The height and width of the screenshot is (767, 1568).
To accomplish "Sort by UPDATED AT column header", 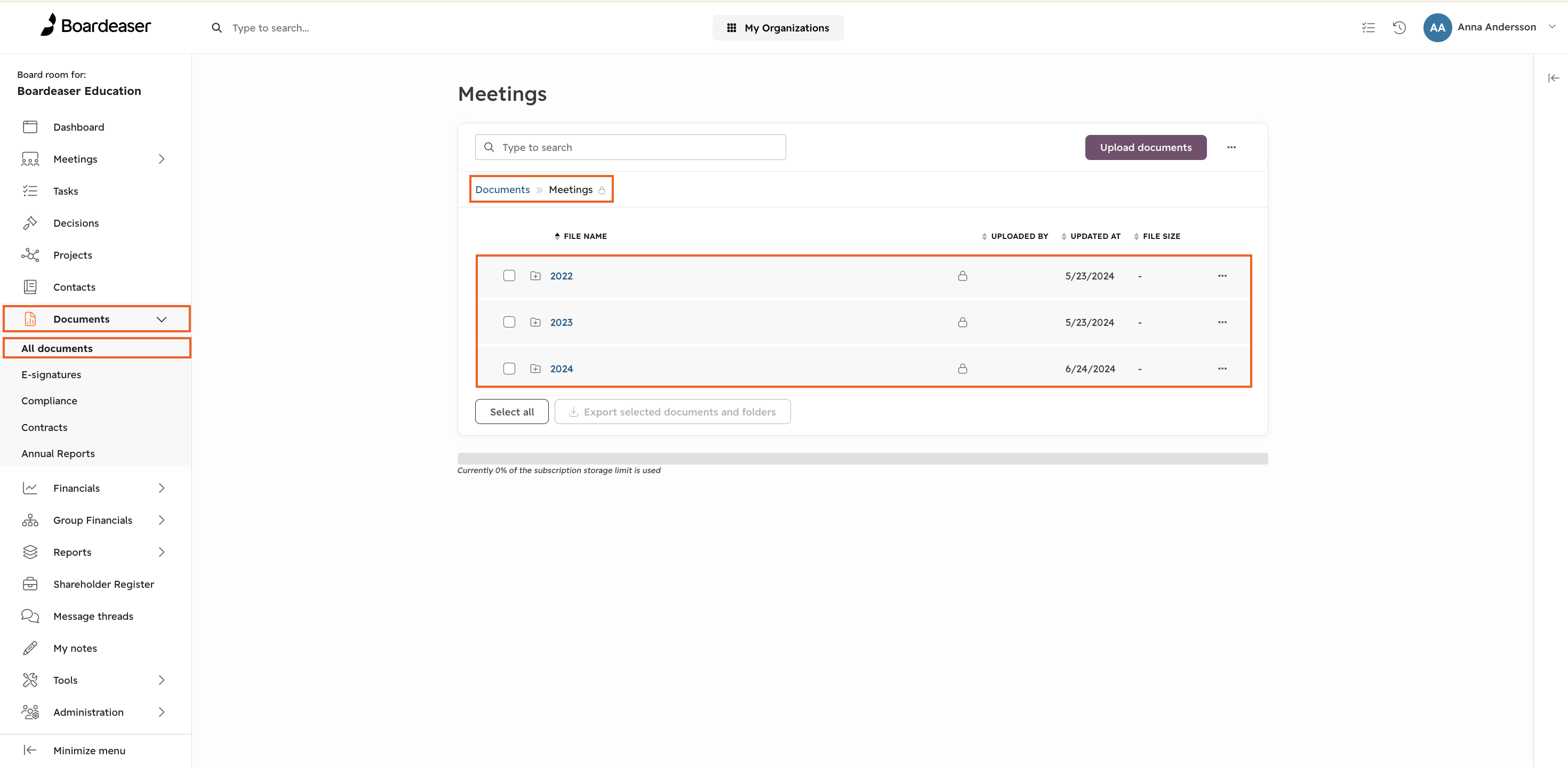I will click(x=1090, y=236).
